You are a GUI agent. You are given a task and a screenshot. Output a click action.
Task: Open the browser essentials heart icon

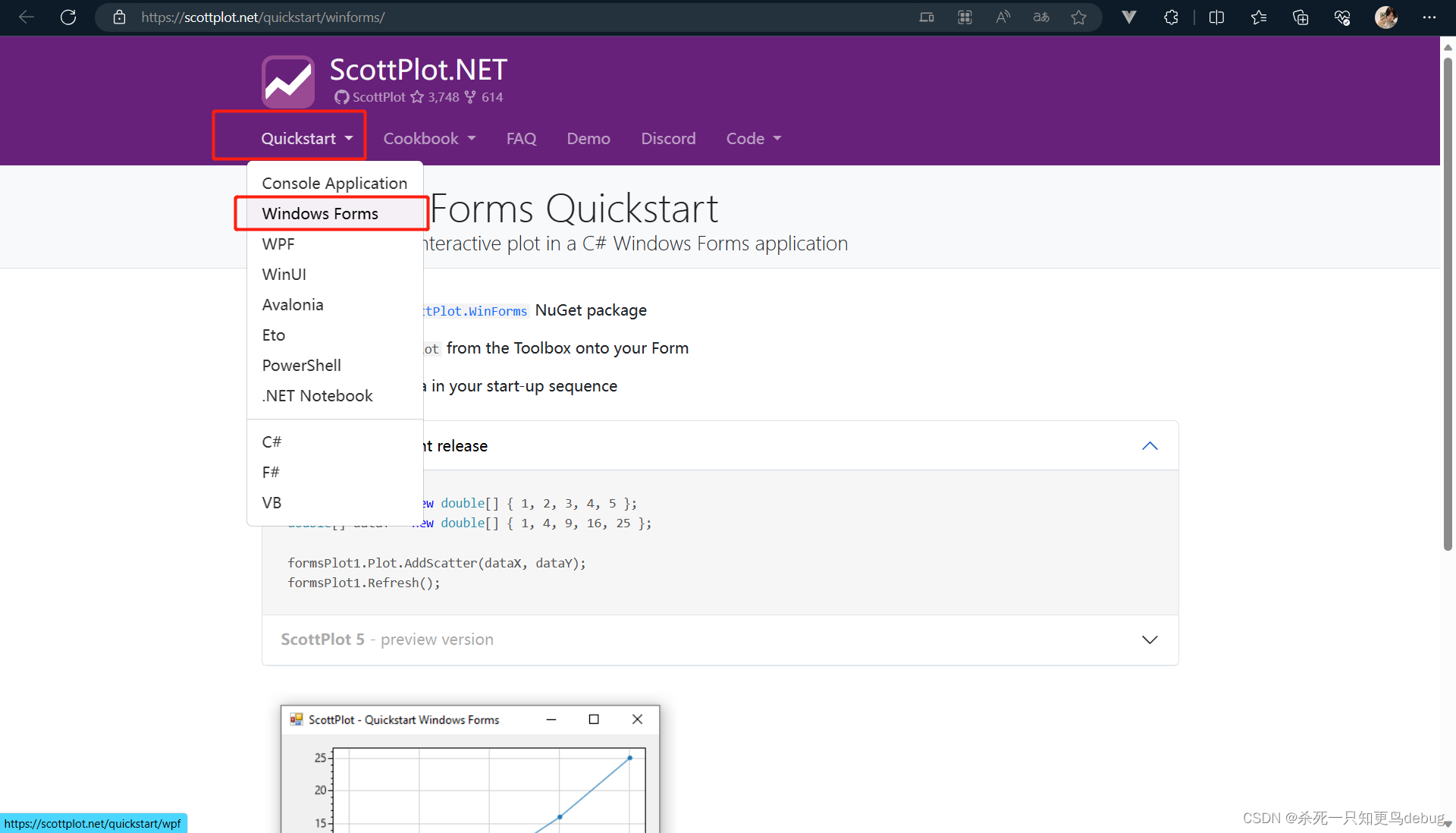click(x=1342, y=17)
